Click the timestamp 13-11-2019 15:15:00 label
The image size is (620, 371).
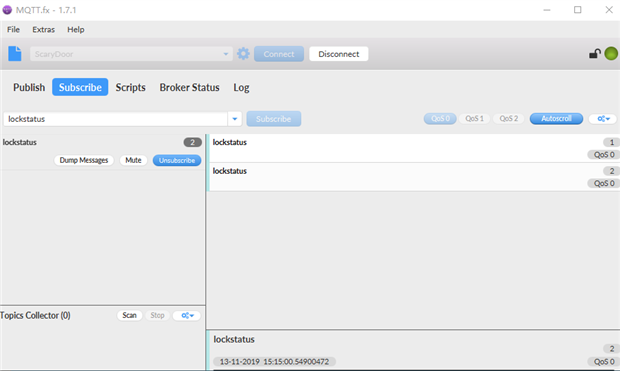click(x=274, y=362)
